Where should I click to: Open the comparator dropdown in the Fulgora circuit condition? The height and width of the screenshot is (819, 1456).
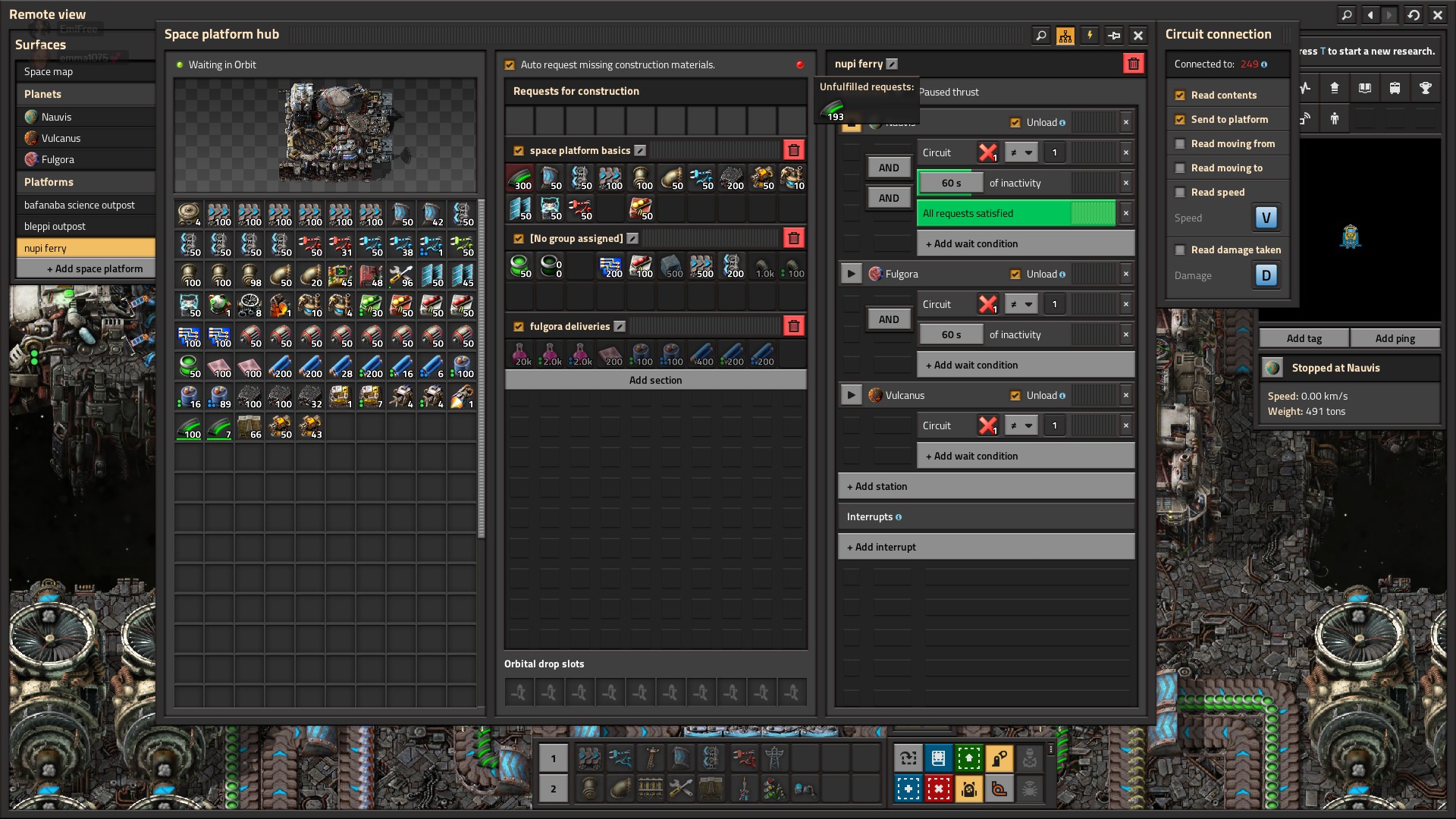coord(1021,304)
